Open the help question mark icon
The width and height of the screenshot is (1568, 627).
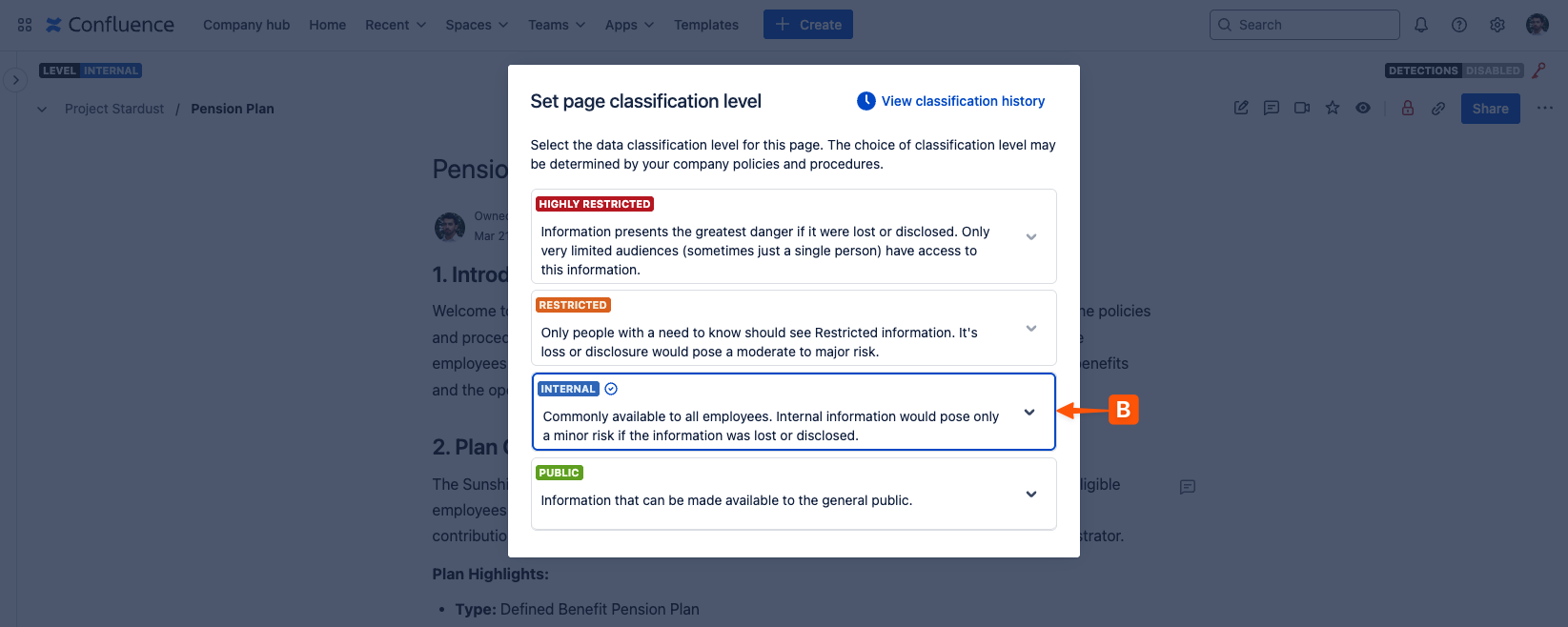1458,25
